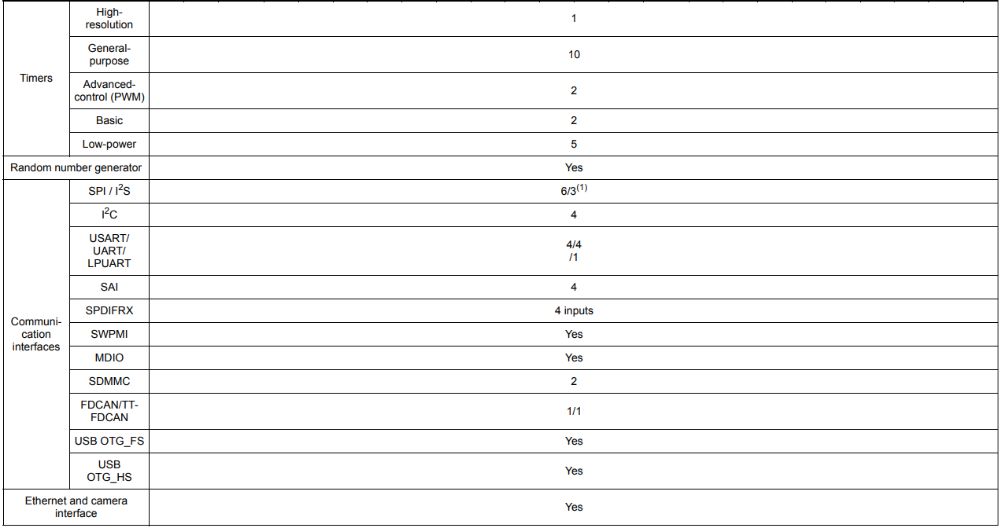
Task: Select the Basic timer label cell
Action: 109,121
